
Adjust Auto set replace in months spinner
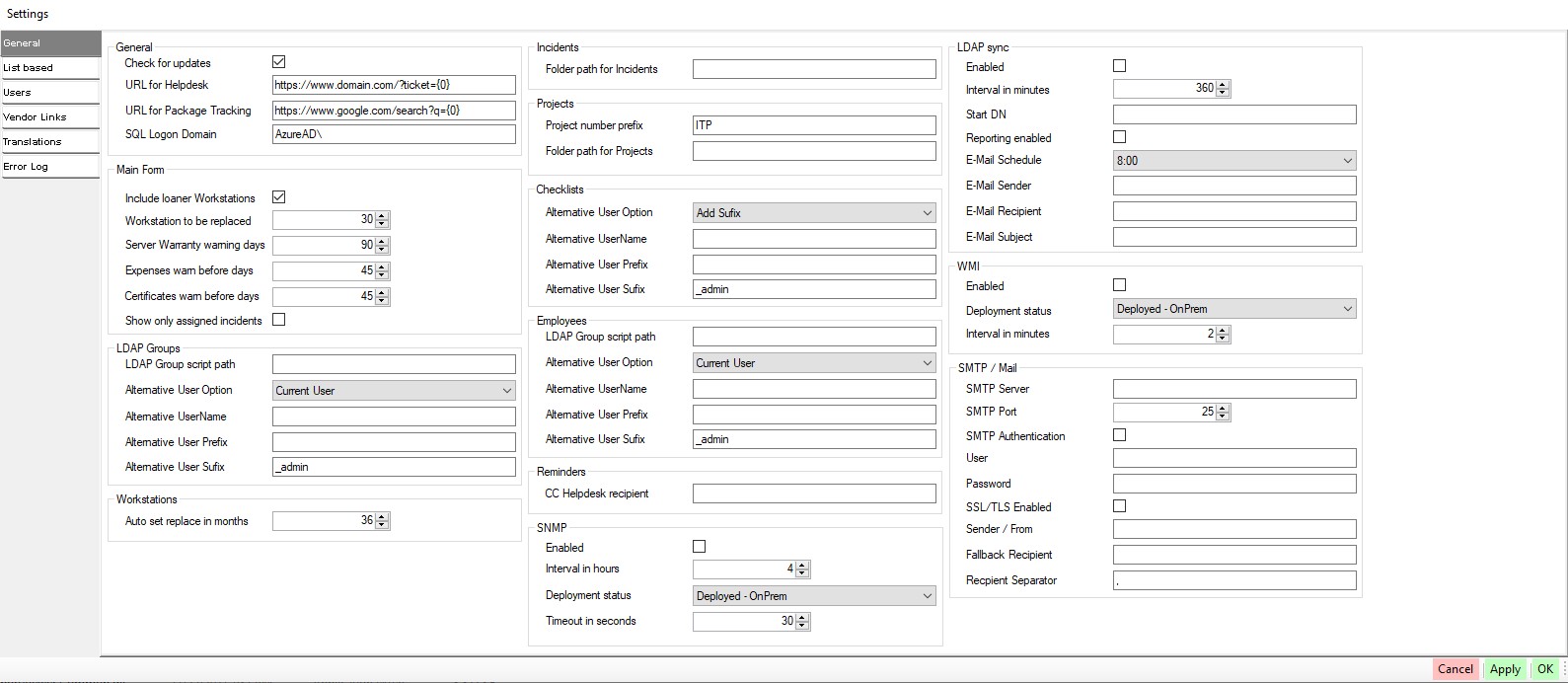tap(332, 520)
